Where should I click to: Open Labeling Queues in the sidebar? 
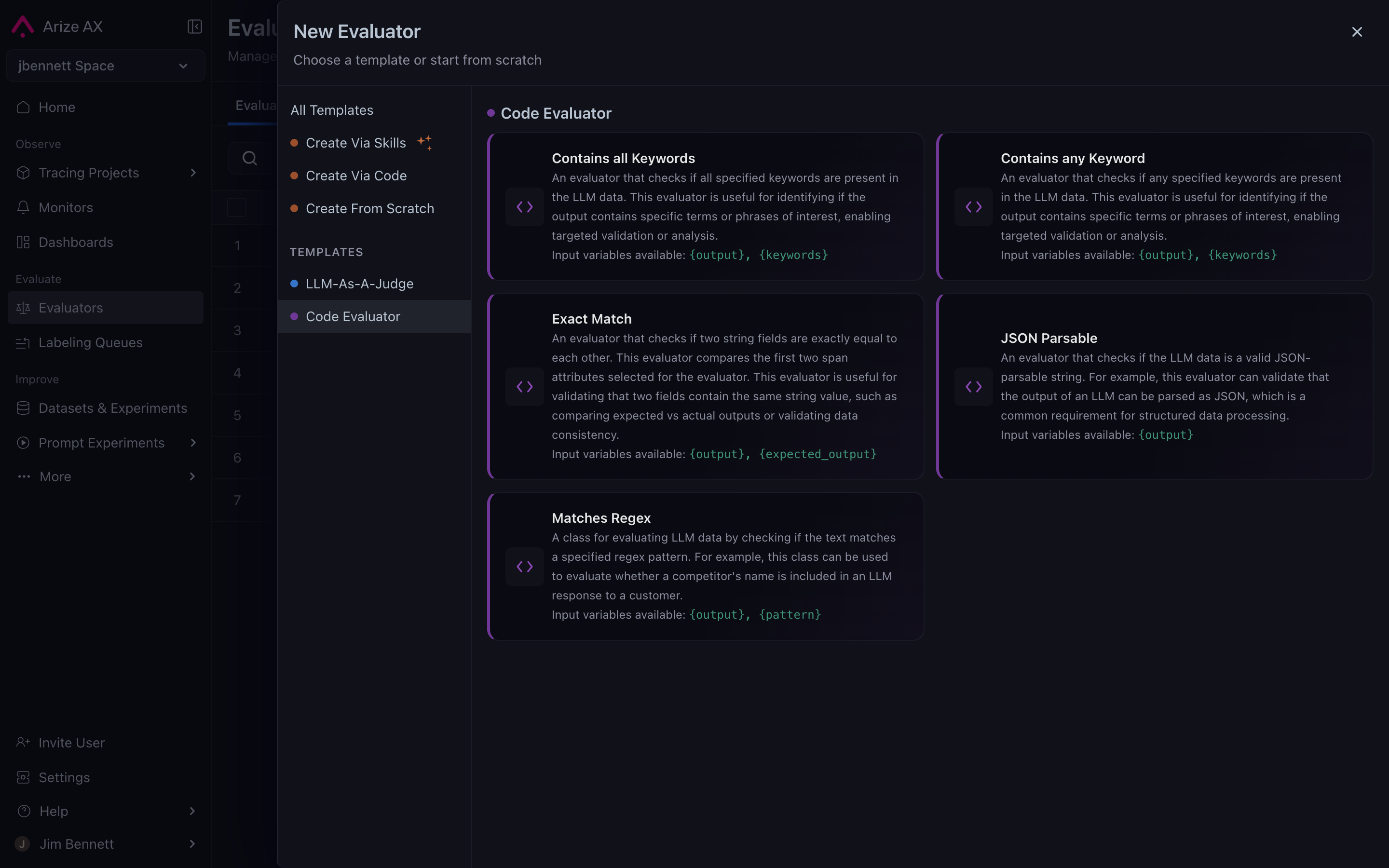click(105, 343)
